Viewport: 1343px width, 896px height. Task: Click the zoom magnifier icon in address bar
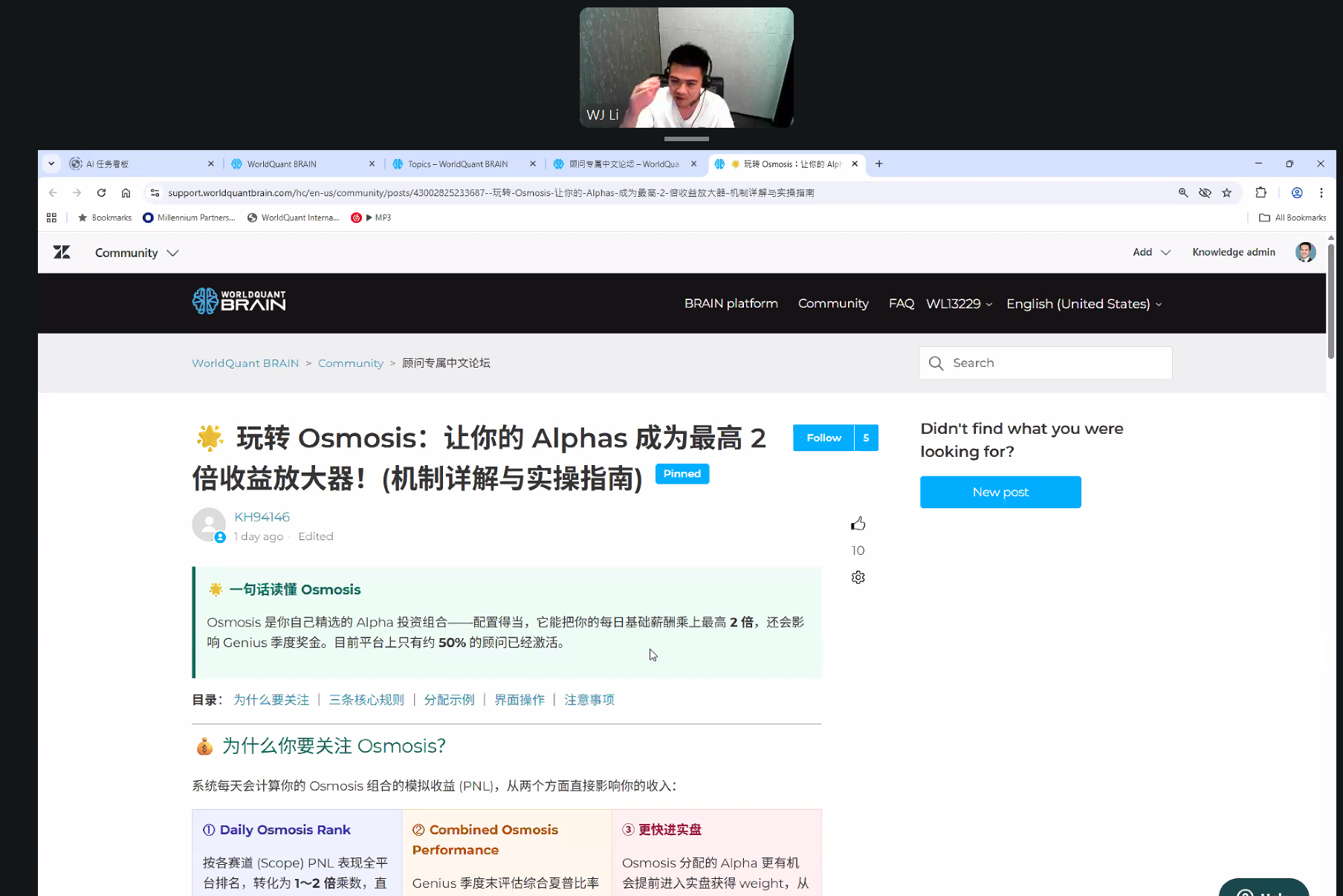click(1183, 192)
